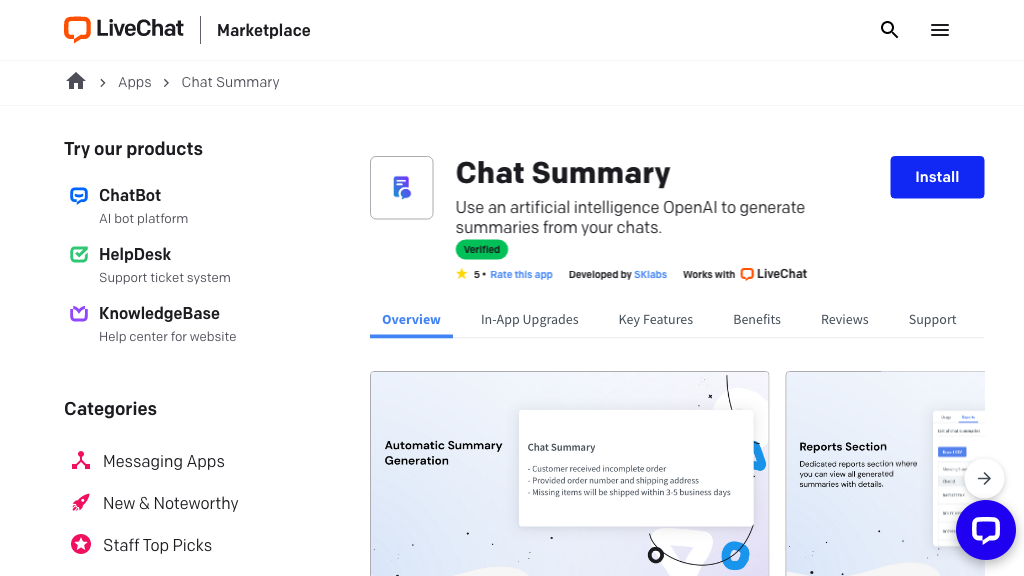The image size is (1024, 576).
Task: Click the LiveChat logo in the header
Action: pyautogui.click(x=123, y=29)
